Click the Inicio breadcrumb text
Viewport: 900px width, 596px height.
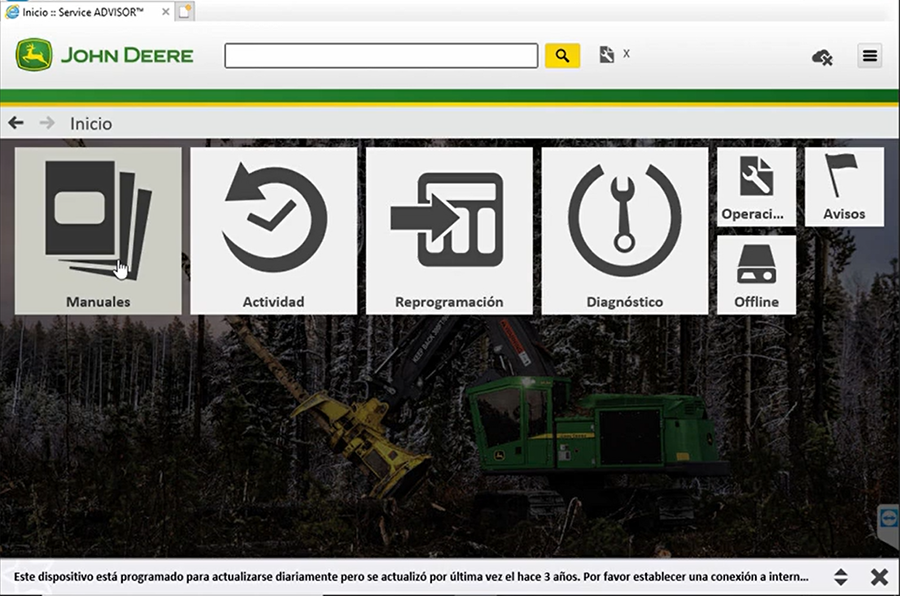[91, 123]
